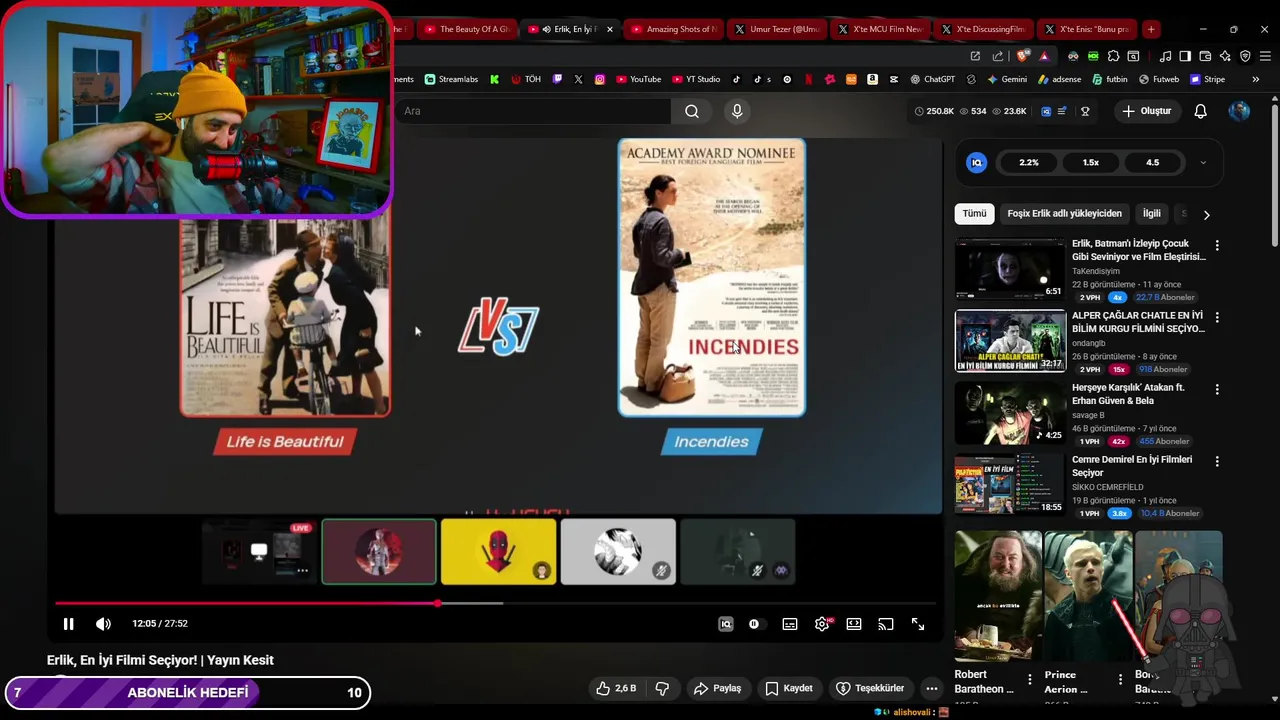Image resolution: width=1280 pixels, height=720 pixels.
Task: Switch to The Beauty Of A Gh tab
Action: pyautogui.click(x=468, y=29)
